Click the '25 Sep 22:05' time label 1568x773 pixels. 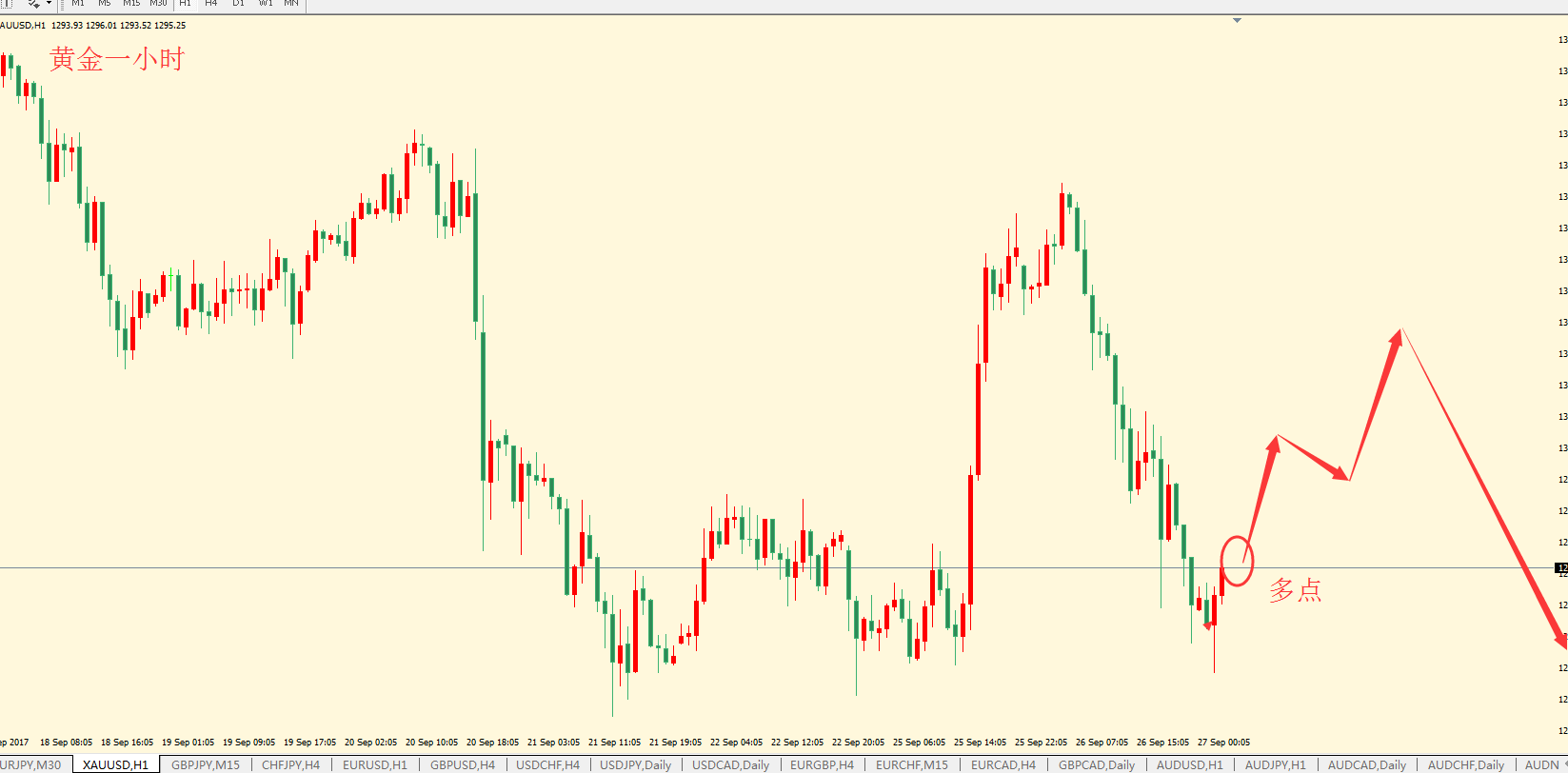[1041, 743]
